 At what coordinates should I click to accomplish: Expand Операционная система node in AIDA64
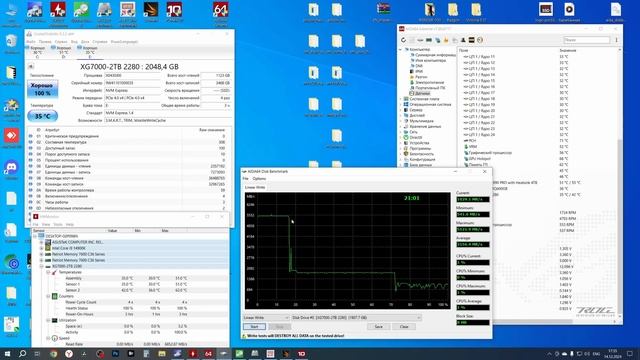click(400, 104)
